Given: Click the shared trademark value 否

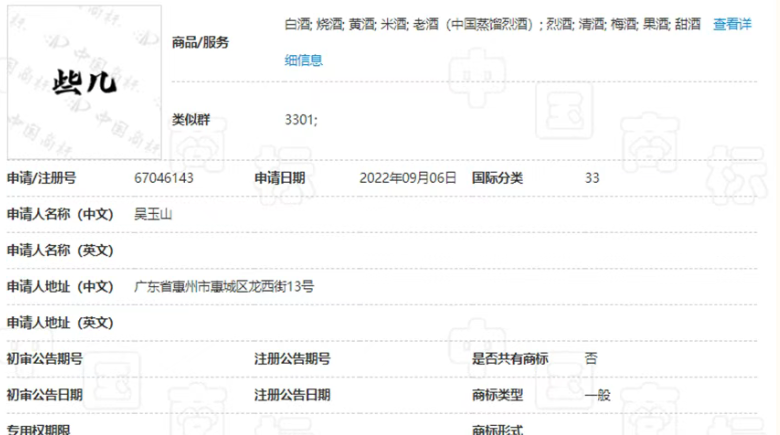Looking at the screenshot, I should 591,358.
